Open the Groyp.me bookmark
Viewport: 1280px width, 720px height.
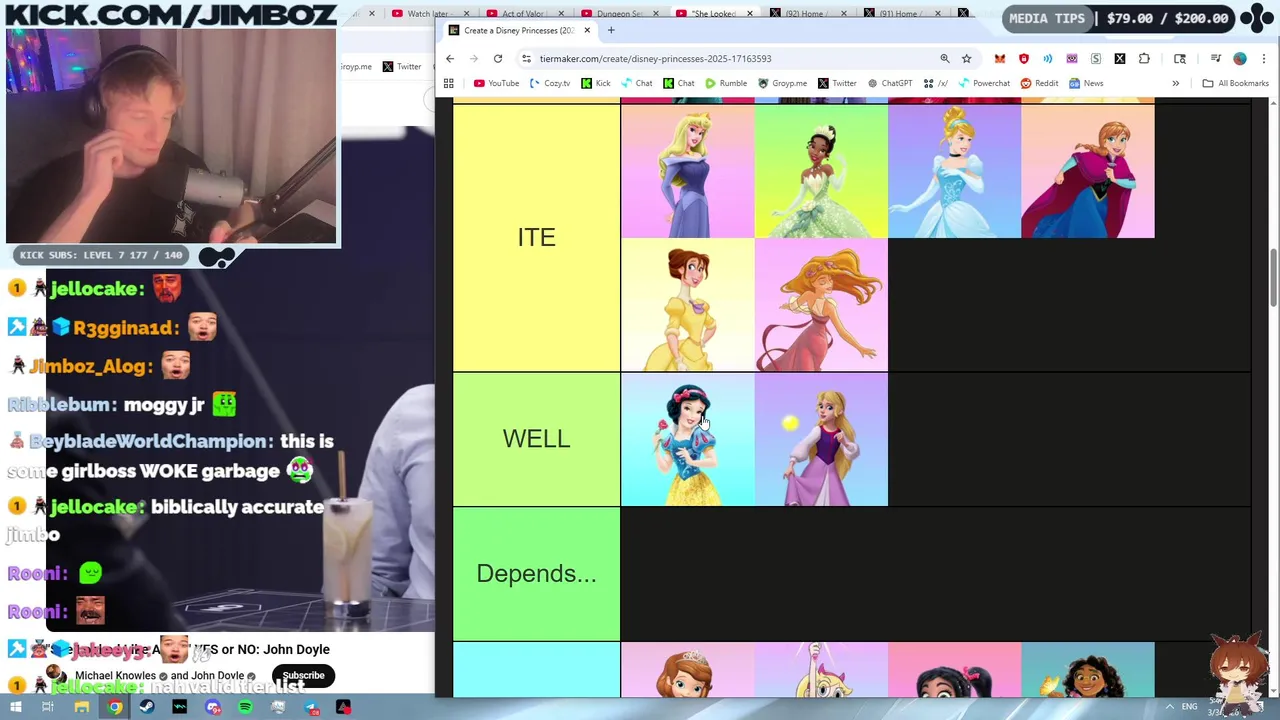click(782, 83)
